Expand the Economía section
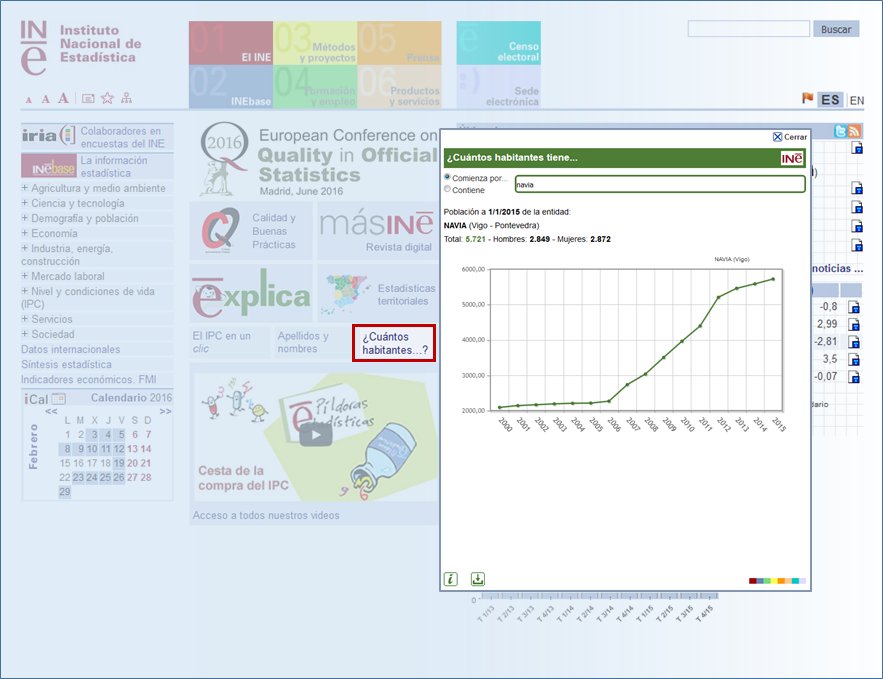 point(25,233)
